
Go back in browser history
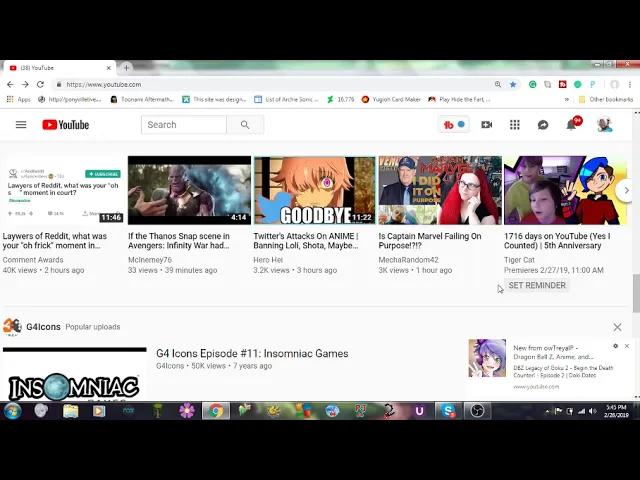coord(10,84)
